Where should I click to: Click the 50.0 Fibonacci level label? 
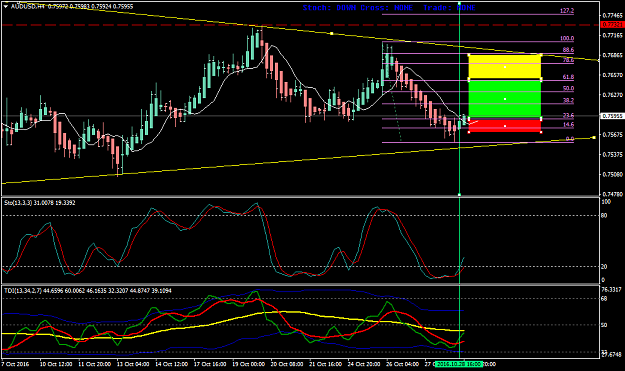(x=568, y=88)
